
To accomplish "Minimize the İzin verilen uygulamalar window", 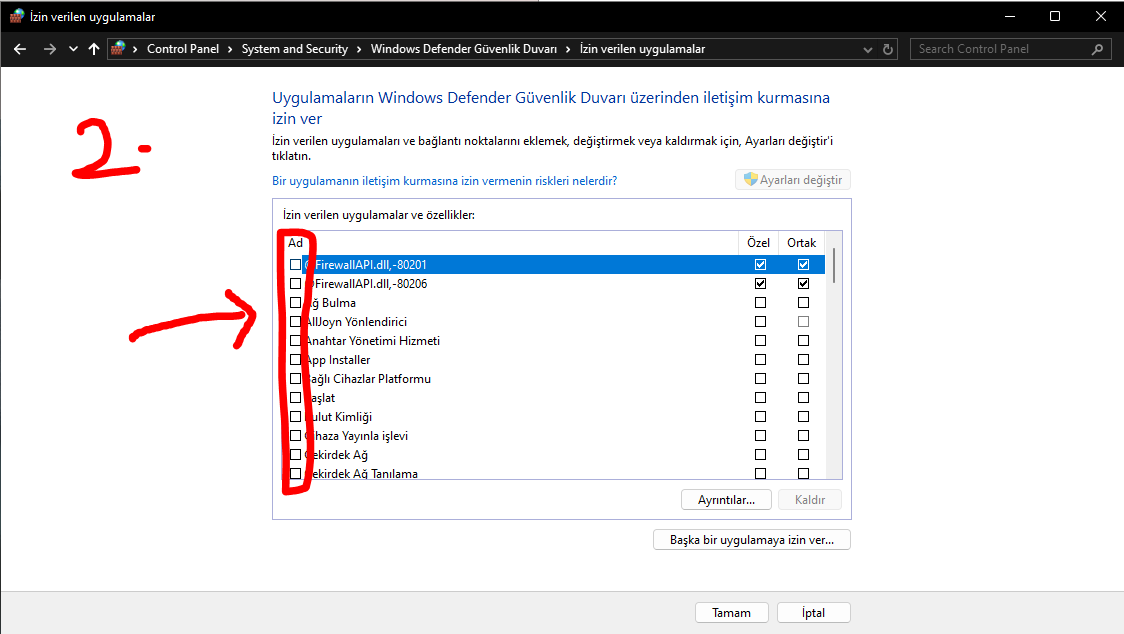I will pyautogui.click(x=1009, y=16).
